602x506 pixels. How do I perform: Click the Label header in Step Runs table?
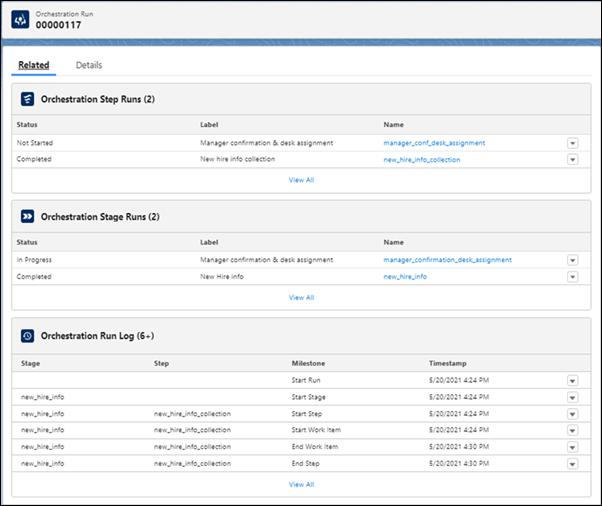209,125
